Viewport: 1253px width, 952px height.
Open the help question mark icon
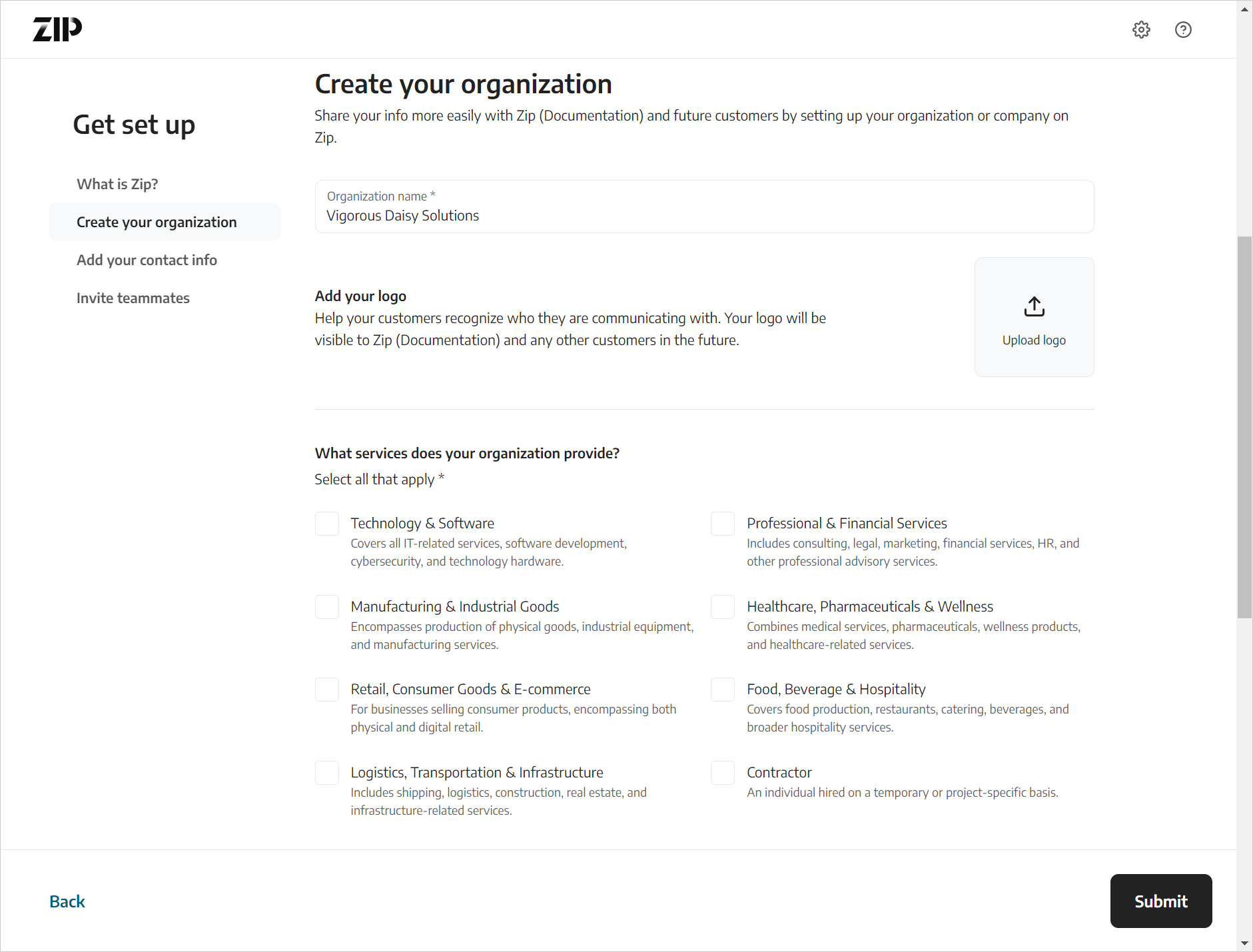[1183, 29]
